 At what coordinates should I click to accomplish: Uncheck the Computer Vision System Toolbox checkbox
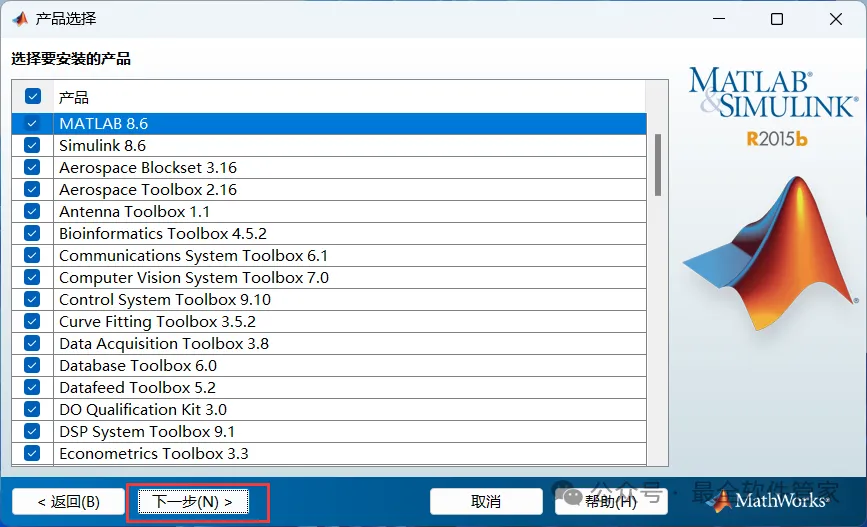point(32,277)
